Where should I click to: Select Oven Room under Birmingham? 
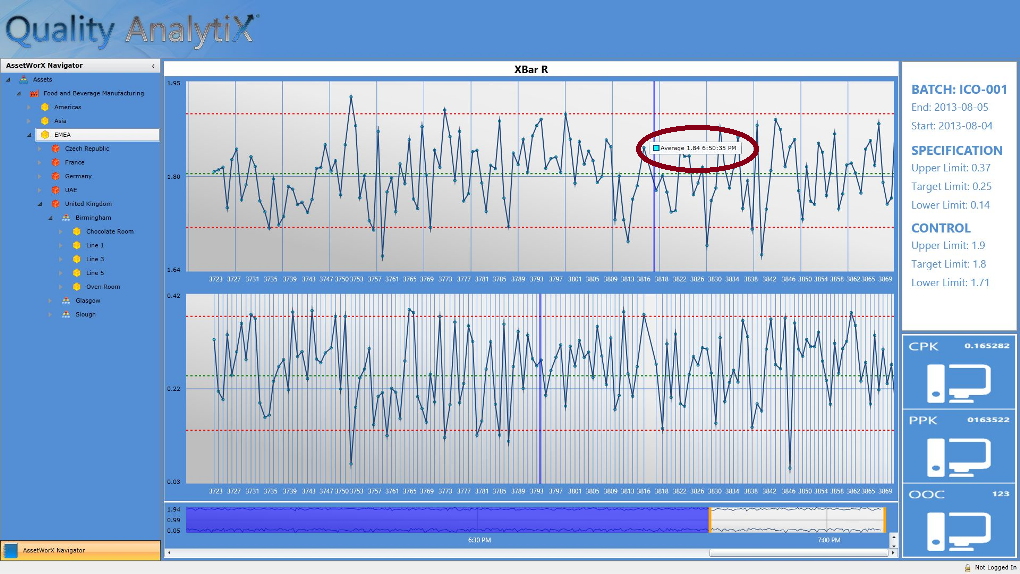(103, 286)
